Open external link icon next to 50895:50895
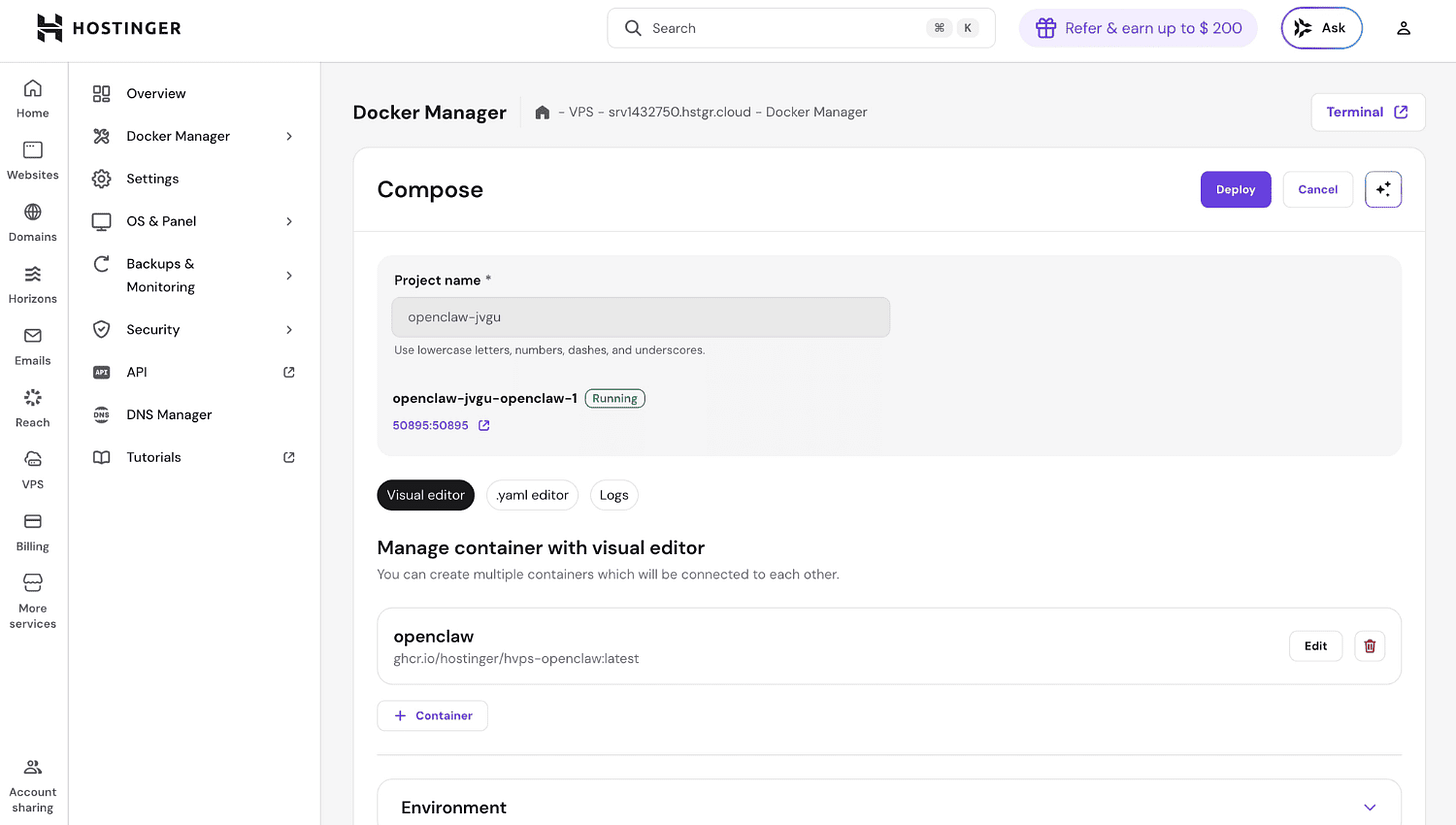1456x825 pixels. [x=484, y=425]
